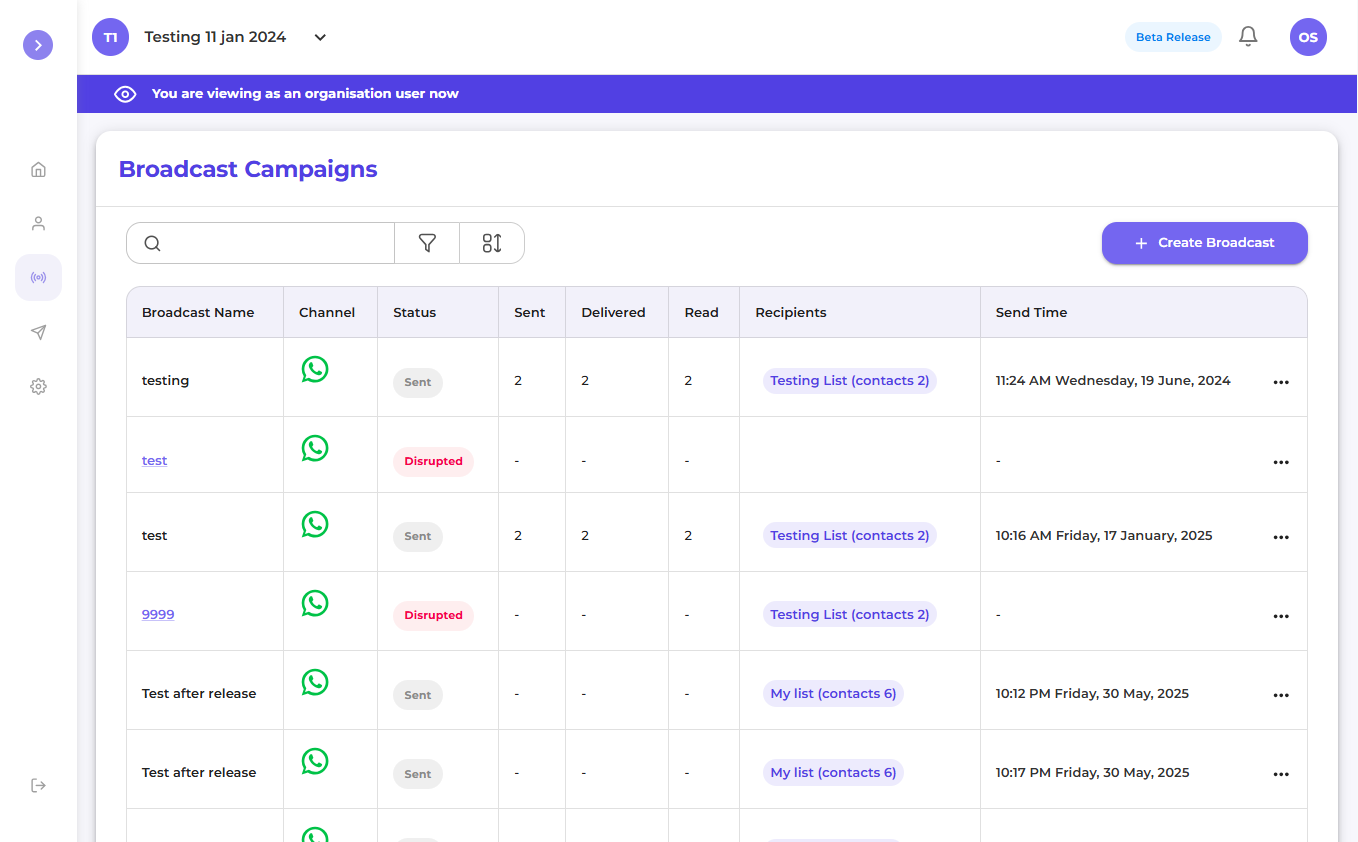The image size is (1358, 842).
Task: Click WhatsApp icon in the 10:12 PM row
Action: (315, 682)
